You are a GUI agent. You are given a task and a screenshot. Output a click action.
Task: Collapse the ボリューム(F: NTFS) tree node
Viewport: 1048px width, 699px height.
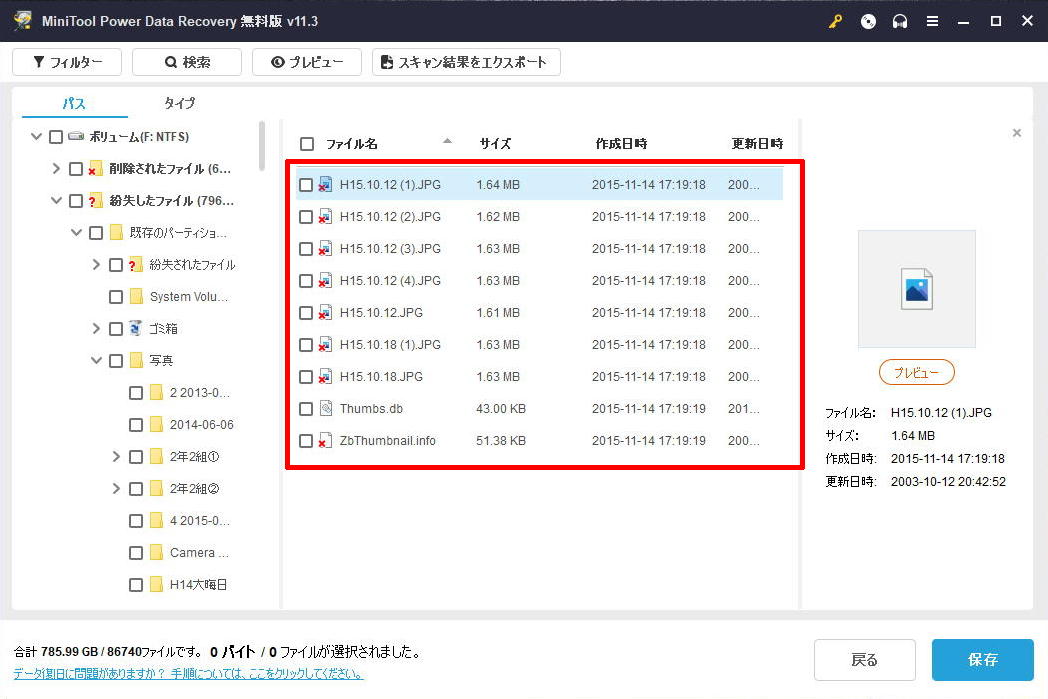click(x=35, y=136)
